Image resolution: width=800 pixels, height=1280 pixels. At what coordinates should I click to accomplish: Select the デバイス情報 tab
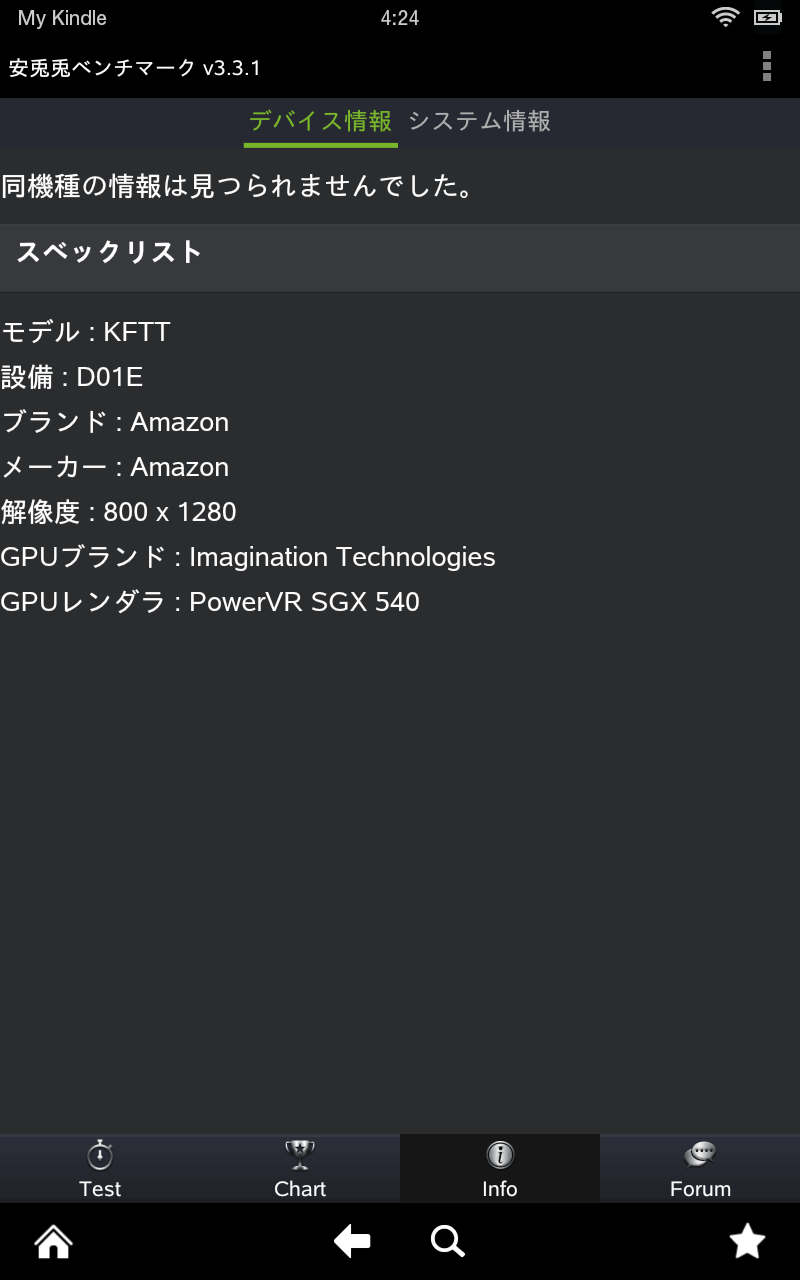(x=320, y=122)
